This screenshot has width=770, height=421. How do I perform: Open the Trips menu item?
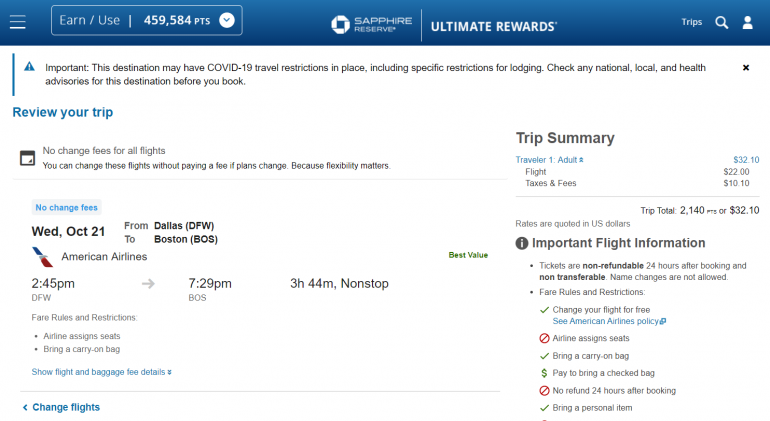pos(691,22)
